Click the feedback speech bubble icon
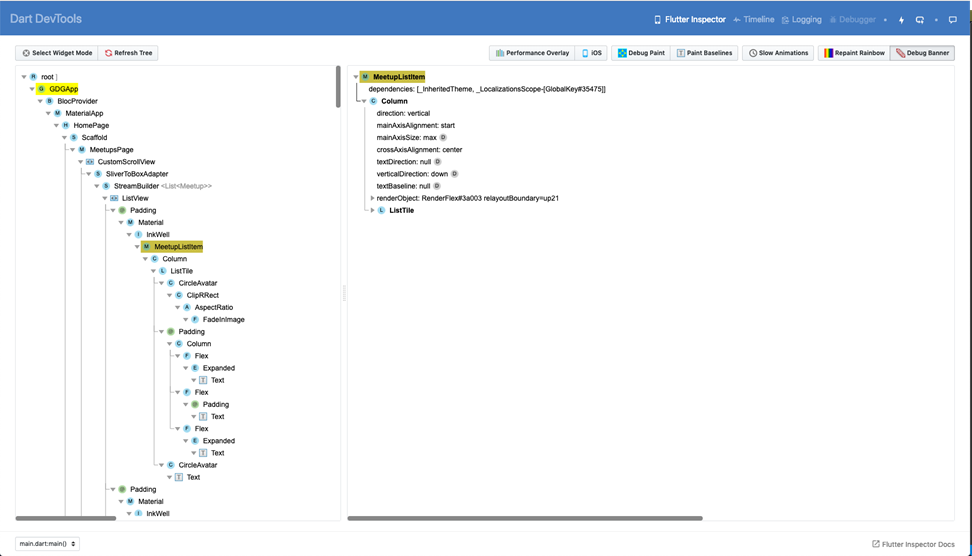 coord(952,20)
